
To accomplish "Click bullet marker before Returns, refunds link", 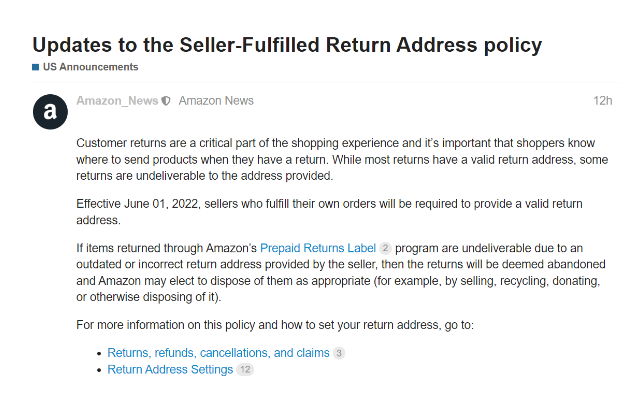I will point(99,354).
